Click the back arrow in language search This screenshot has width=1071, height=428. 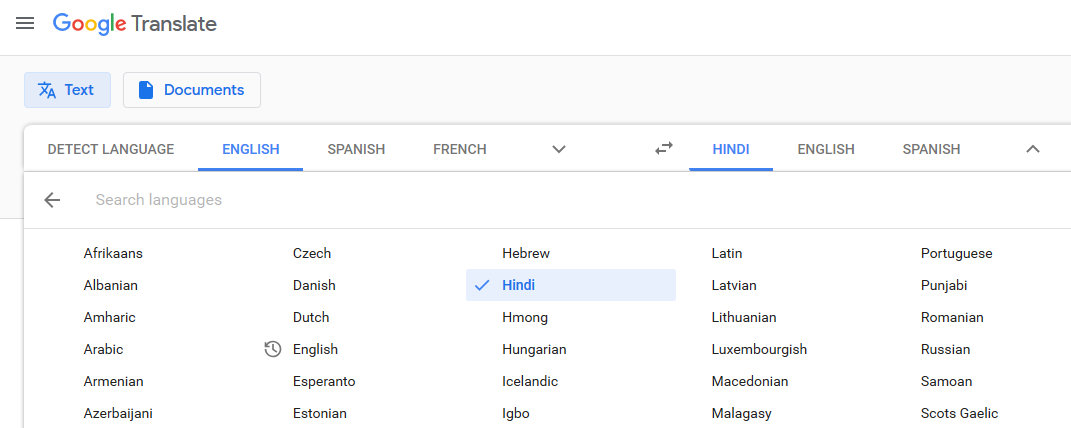pos(52,200)
